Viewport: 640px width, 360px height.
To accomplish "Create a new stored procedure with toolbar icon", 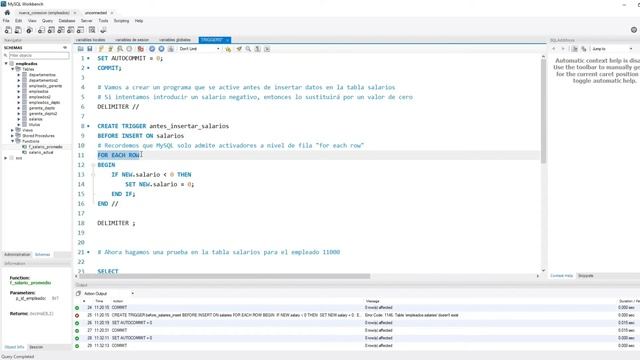I will 71,30.
